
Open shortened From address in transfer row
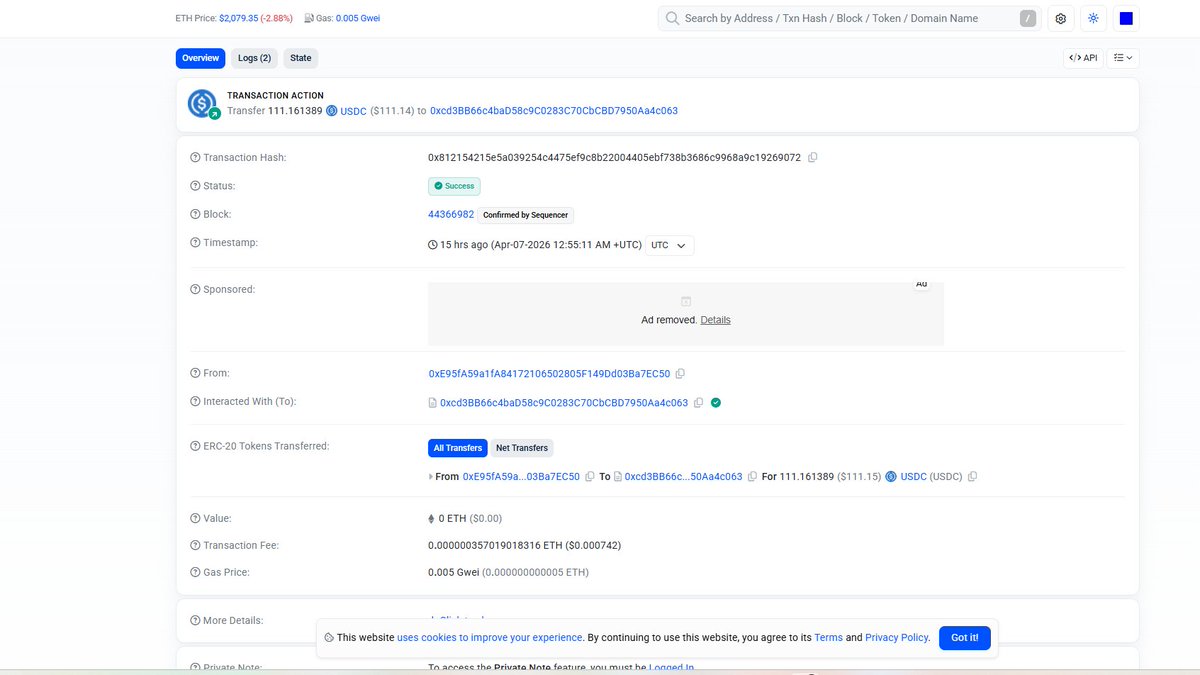point(521,477)
